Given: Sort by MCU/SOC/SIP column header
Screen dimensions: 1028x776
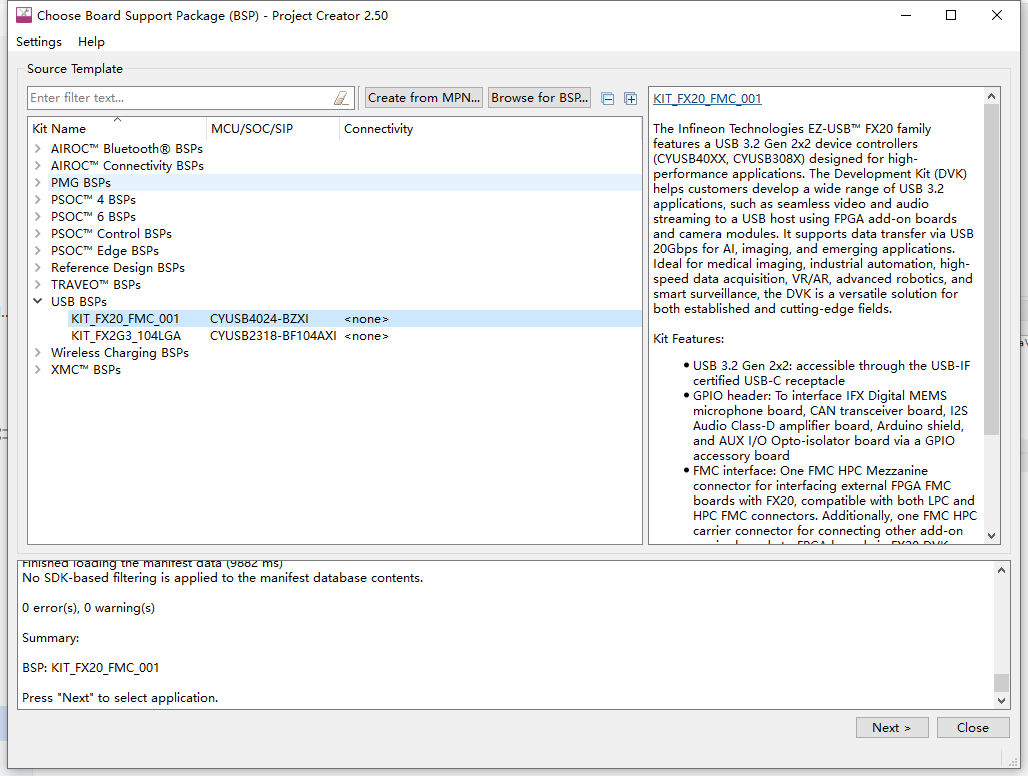Looking at the screenshot, I should coord(273,128).
